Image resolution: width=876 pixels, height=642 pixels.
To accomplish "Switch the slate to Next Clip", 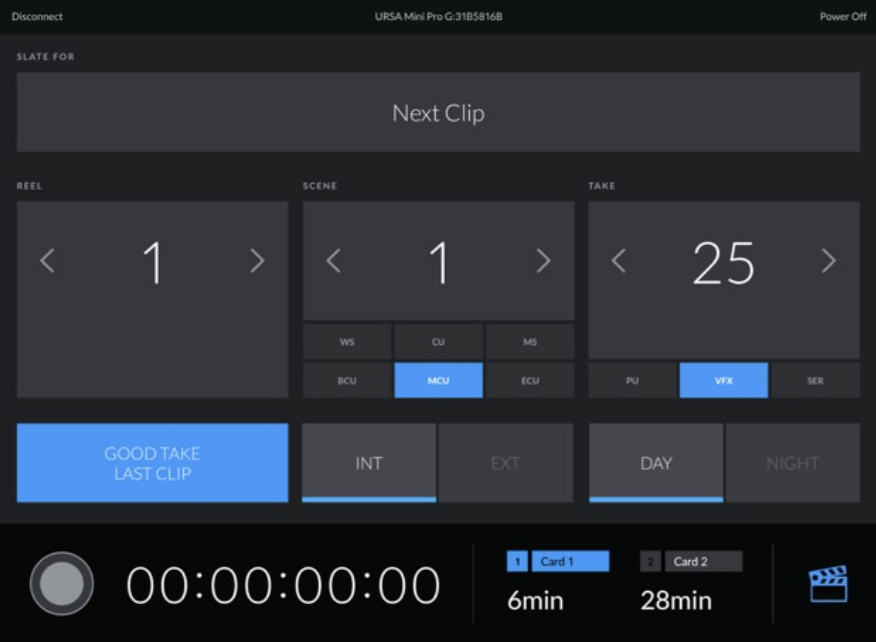I will click(438, 112).
